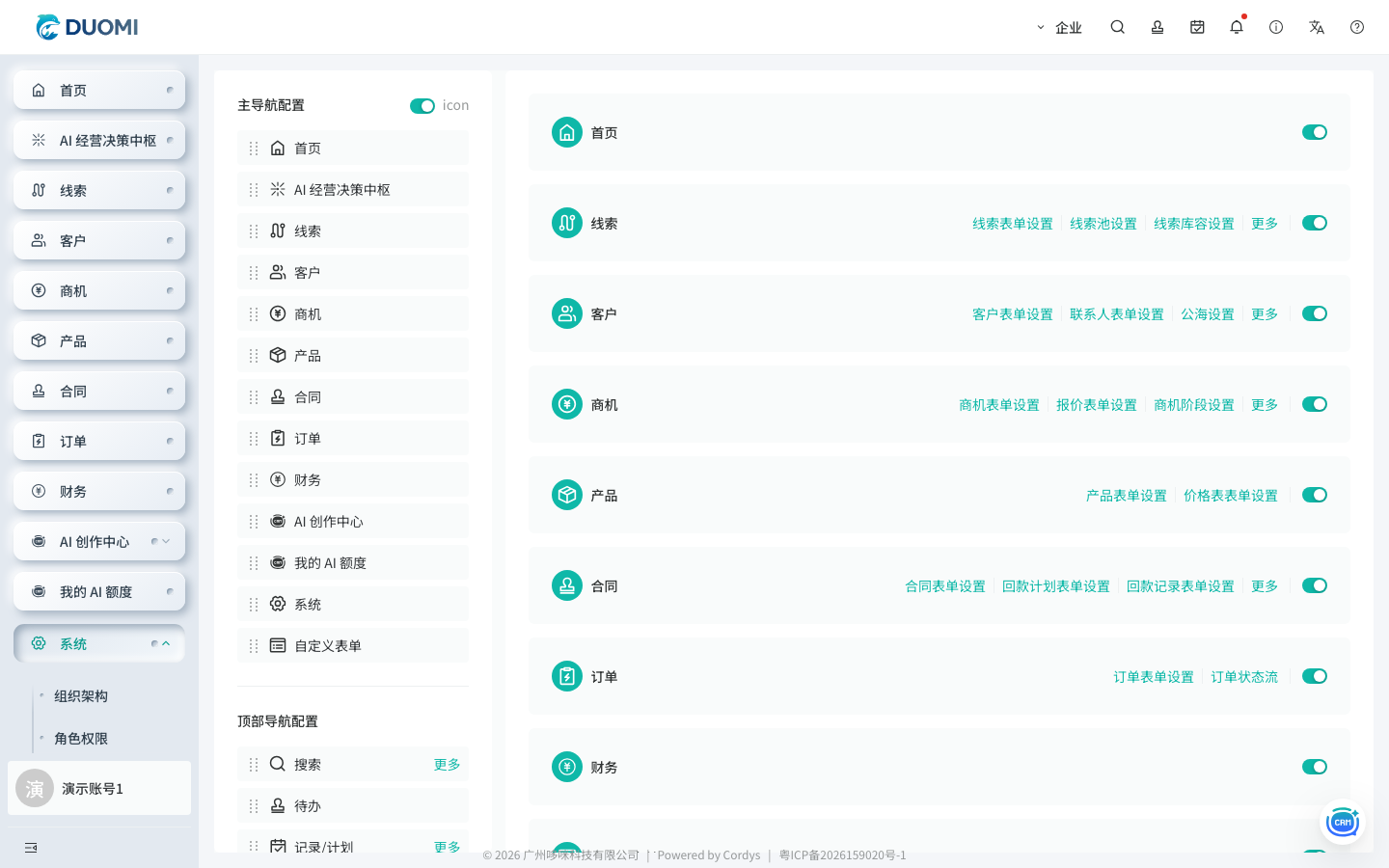Click the collapse sidebar icon at bottom left
The image size is (1389, 868).
(31, 848)
